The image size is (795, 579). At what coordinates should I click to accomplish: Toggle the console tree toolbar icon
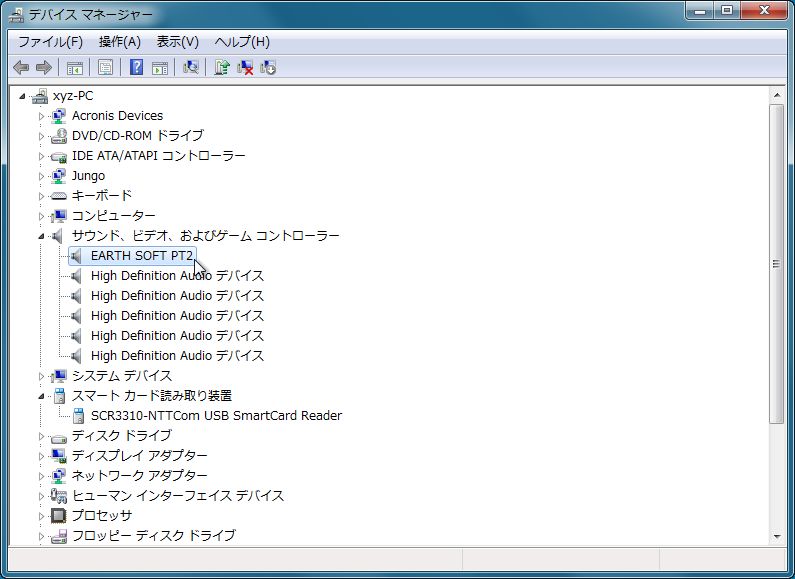pyautogui.click(x=75, y=67)
